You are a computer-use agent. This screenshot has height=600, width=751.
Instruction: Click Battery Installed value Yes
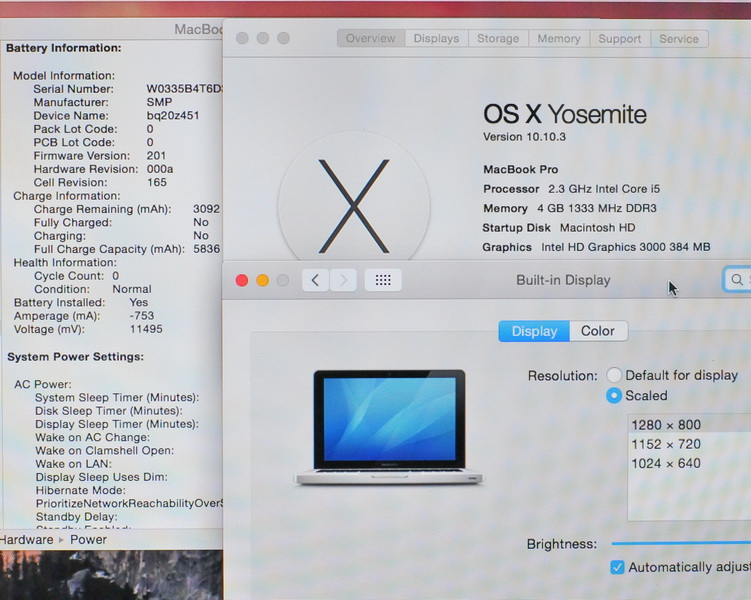138,303
